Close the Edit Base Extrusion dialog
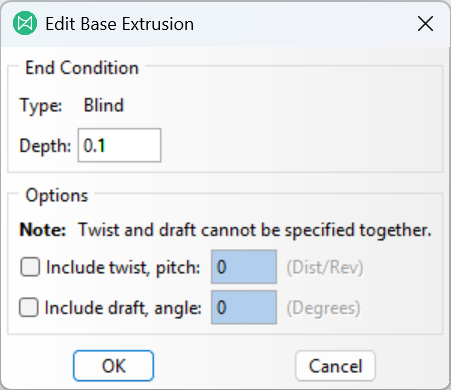The image size is (451, 390). point(425,24)
